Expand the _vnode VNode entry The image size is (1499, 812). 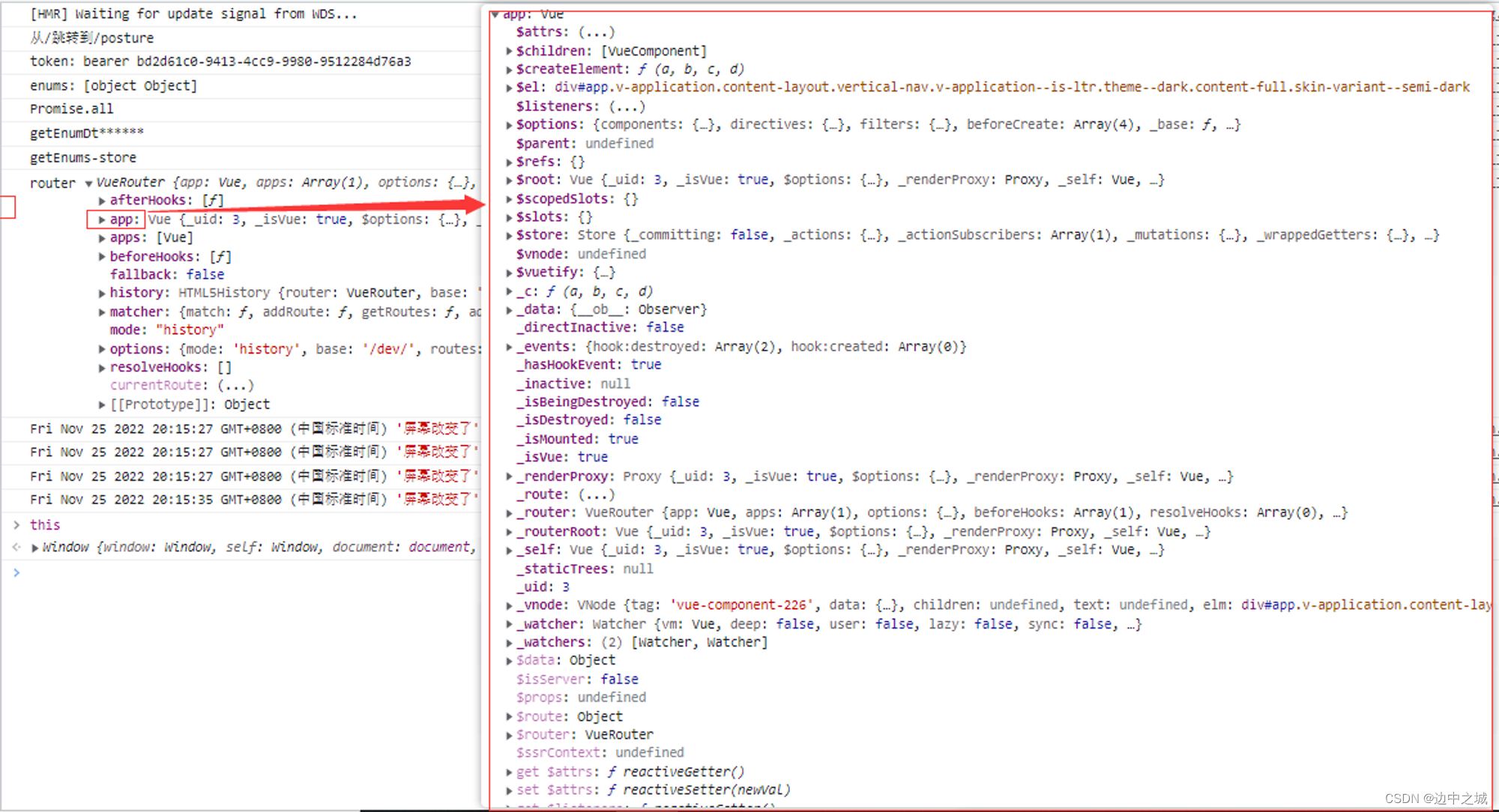coord(509,605)
